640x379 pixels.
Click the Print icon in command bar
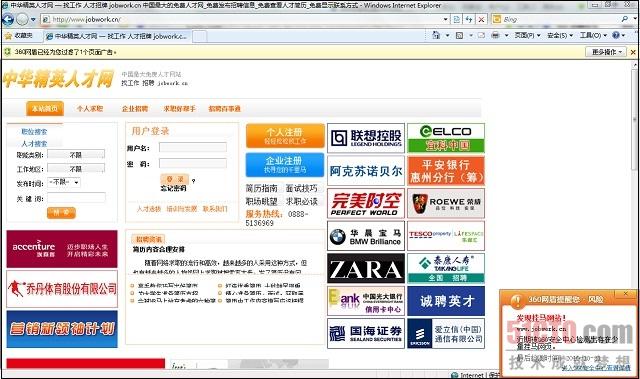(x=495, y=35)
